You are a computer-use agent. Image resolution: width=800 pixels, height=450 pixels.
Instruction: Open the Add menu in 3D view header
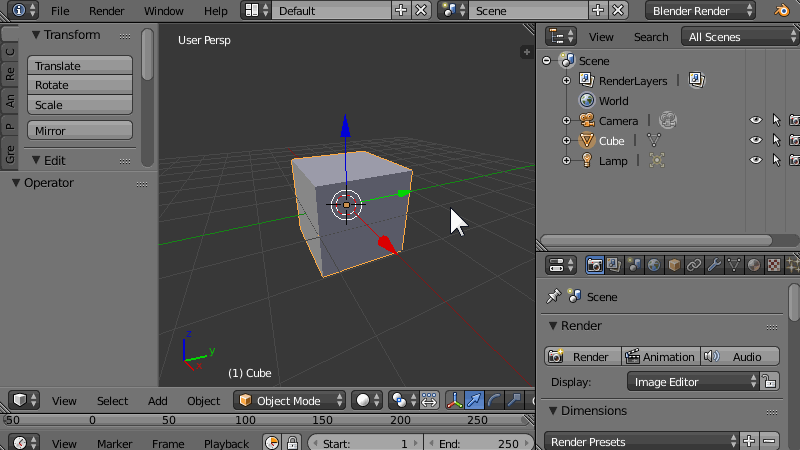tap(158, 400)
